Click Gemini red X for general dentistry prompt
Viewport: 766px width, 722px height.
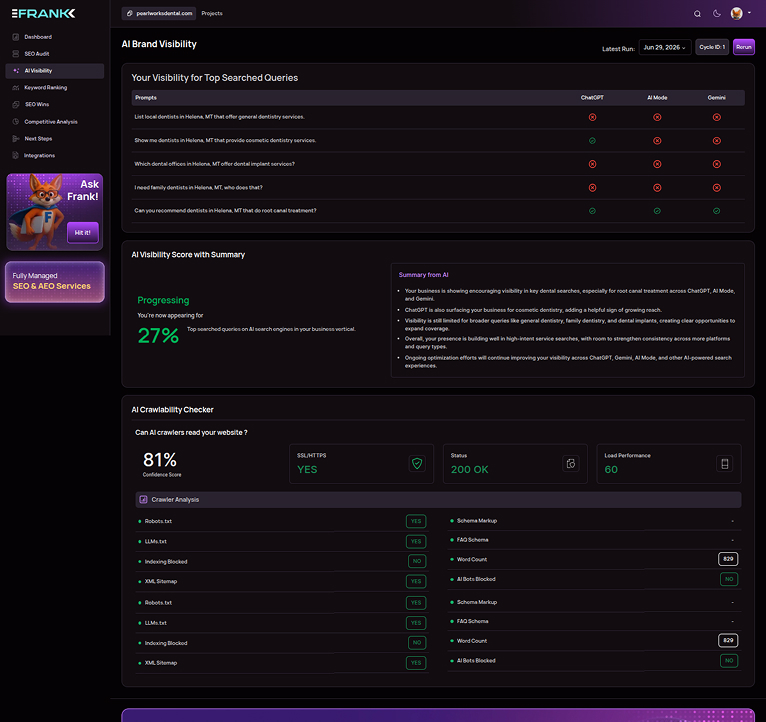point(717,117)
